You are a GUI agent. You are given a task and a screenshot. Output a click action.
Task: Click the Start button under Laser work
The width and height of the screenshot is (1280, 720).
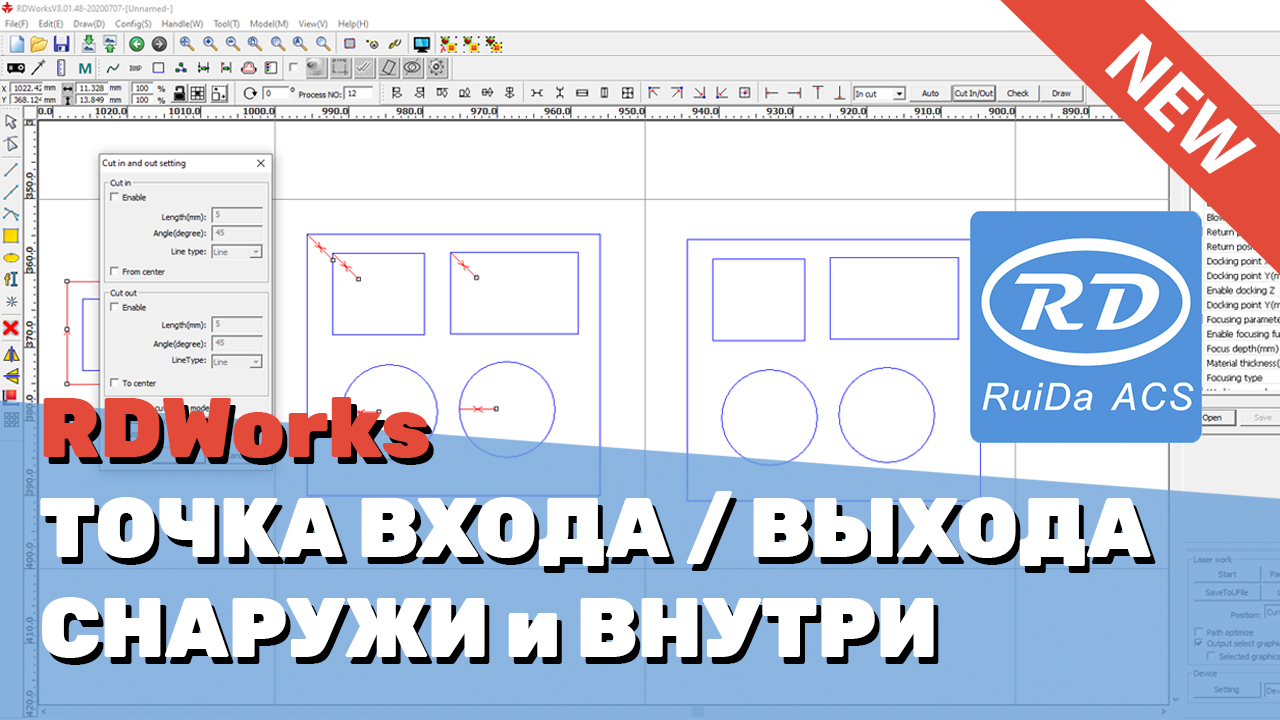pyautogui.click(x=1227, y=574)
